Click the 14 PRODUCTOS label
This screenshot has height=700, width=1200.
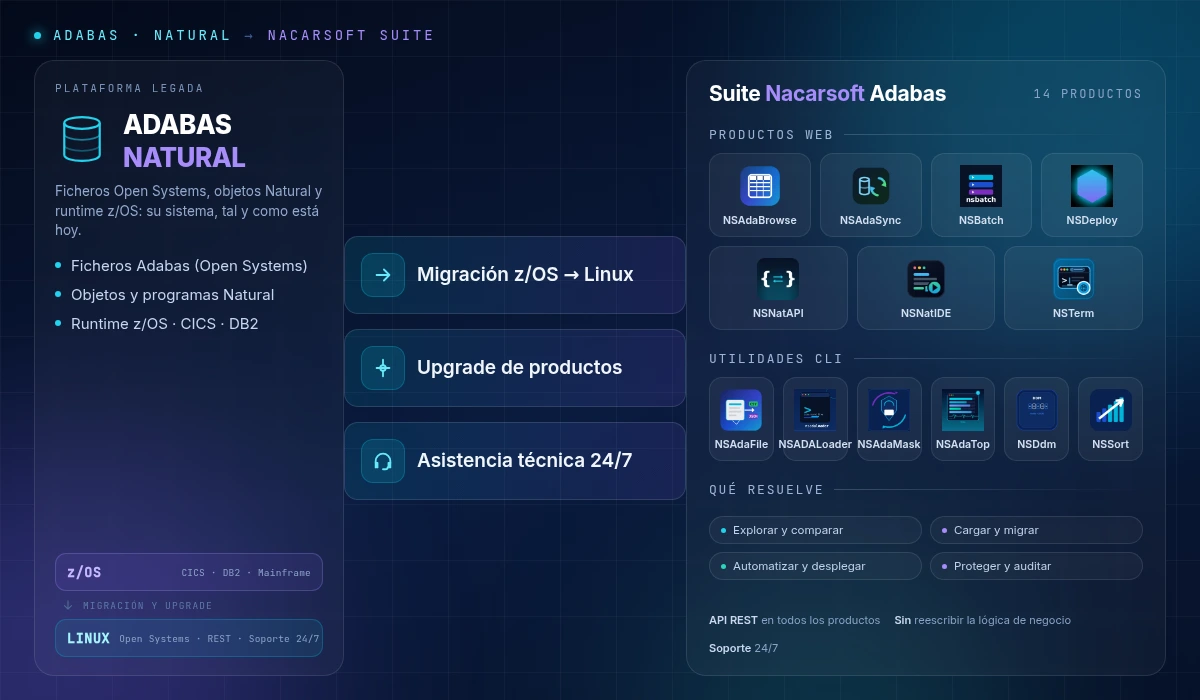point(1087,94)
